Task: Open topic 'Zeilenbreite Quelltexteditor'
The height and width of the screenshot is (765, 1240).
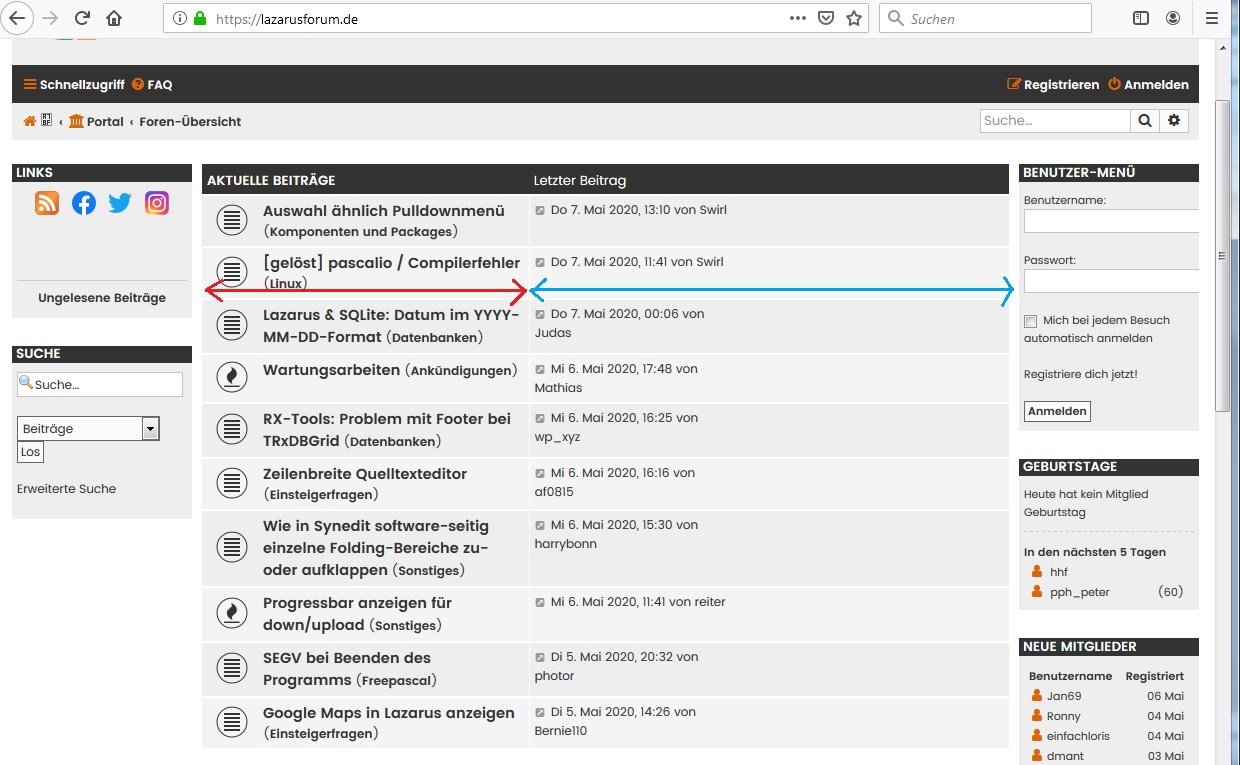Action: tap(365, 474)
